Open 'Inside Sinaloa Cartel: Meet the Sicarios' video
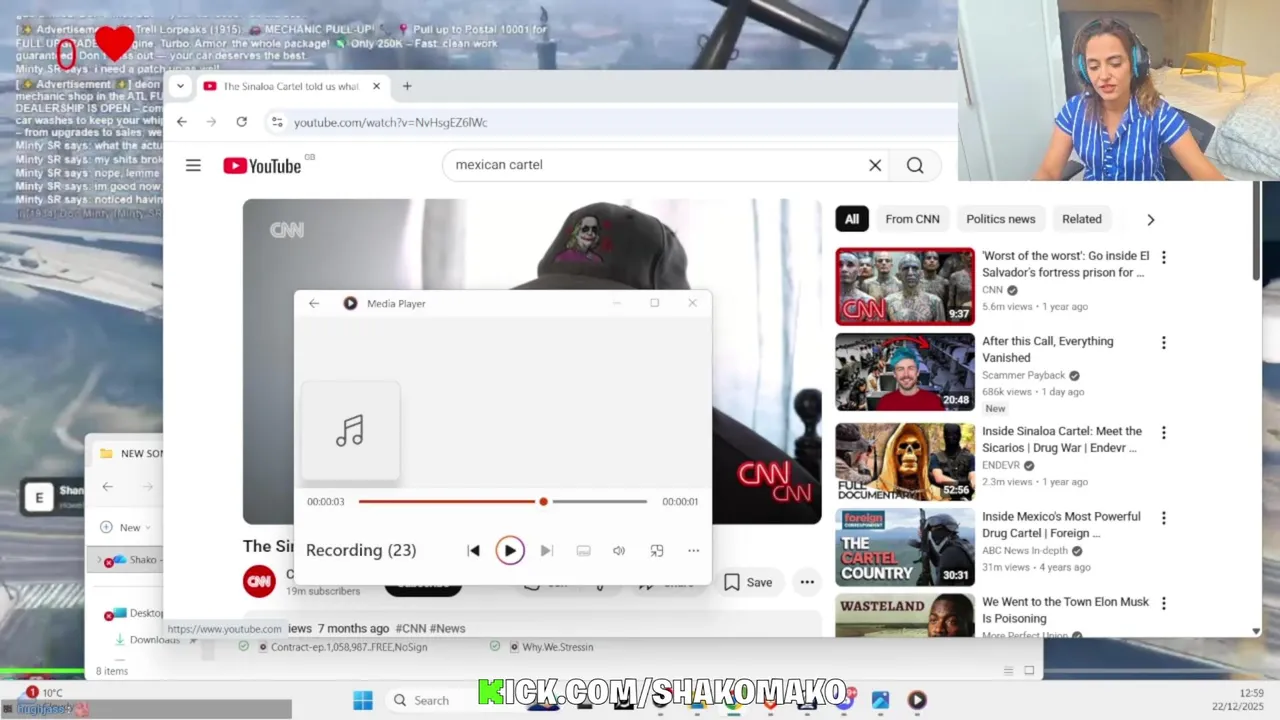The height and width of the screenshot is (720, 1280). (1062, 439)
